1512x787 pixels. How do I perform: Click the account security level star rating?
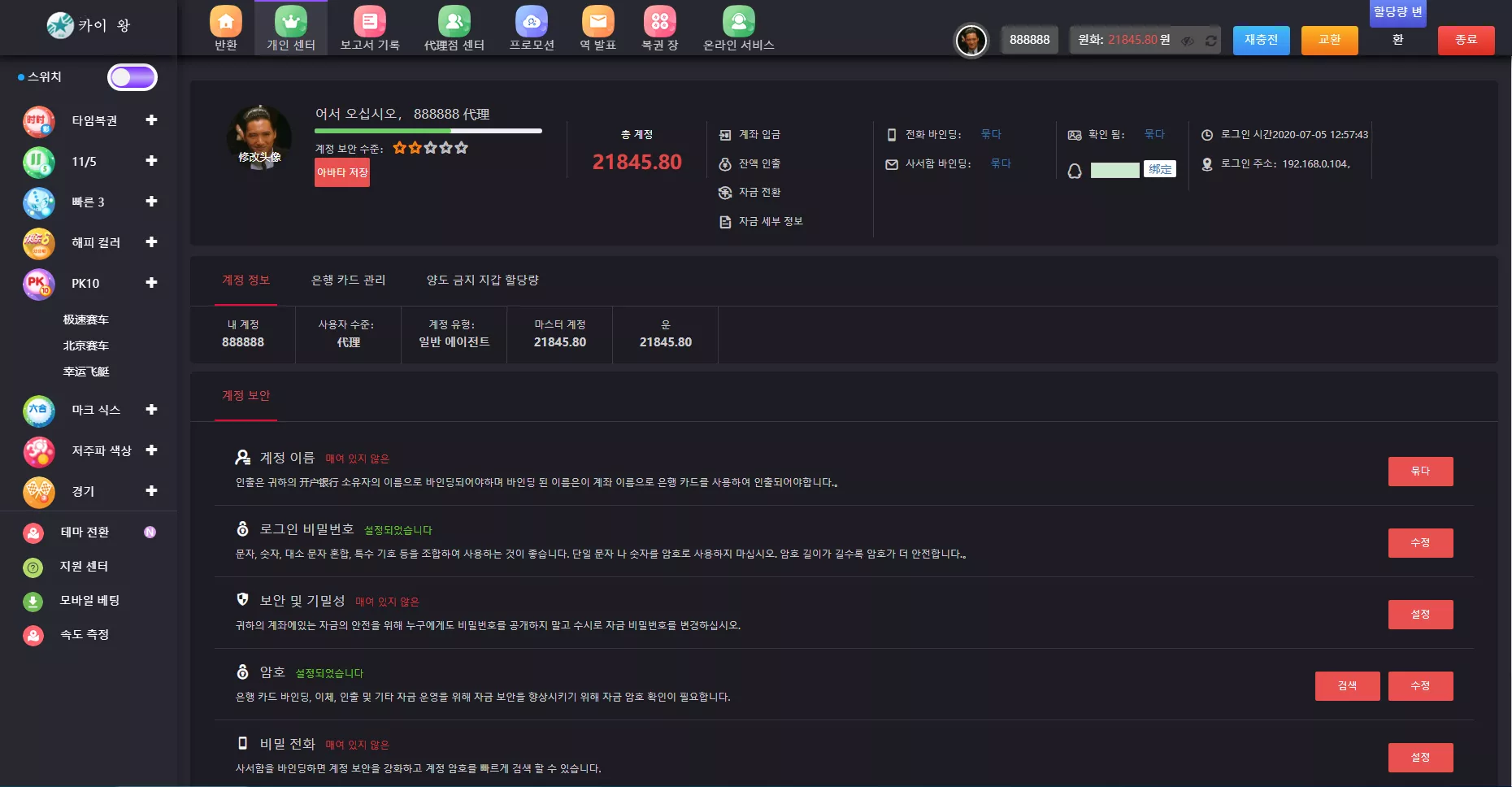coord(430,148)
